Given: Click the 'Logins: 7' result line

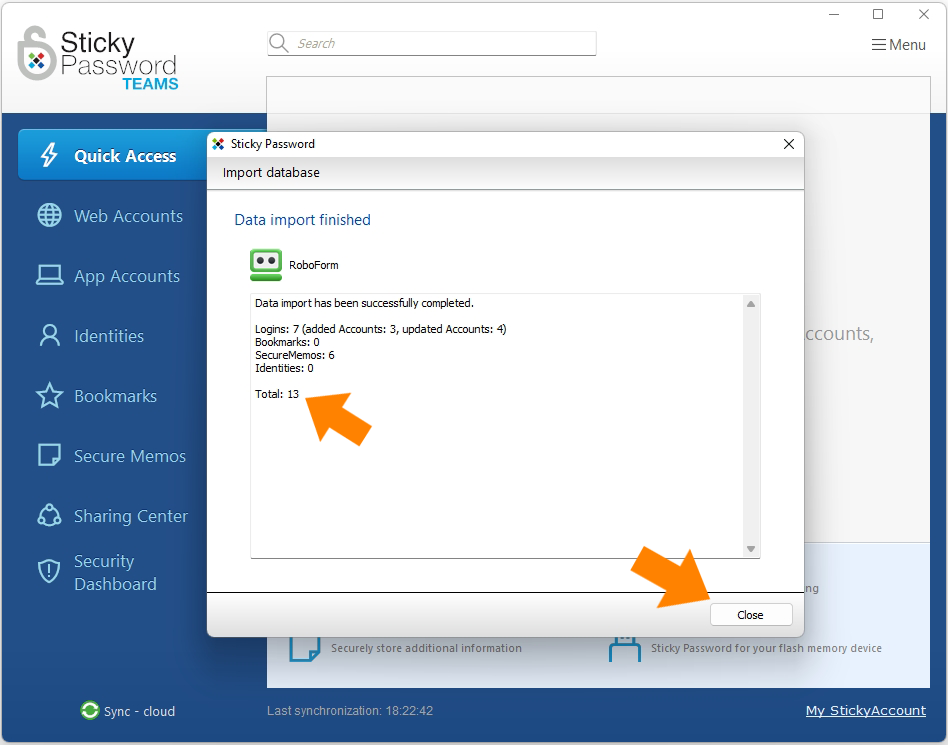Looking at the screenshot, I should click(x=380, y=329).
